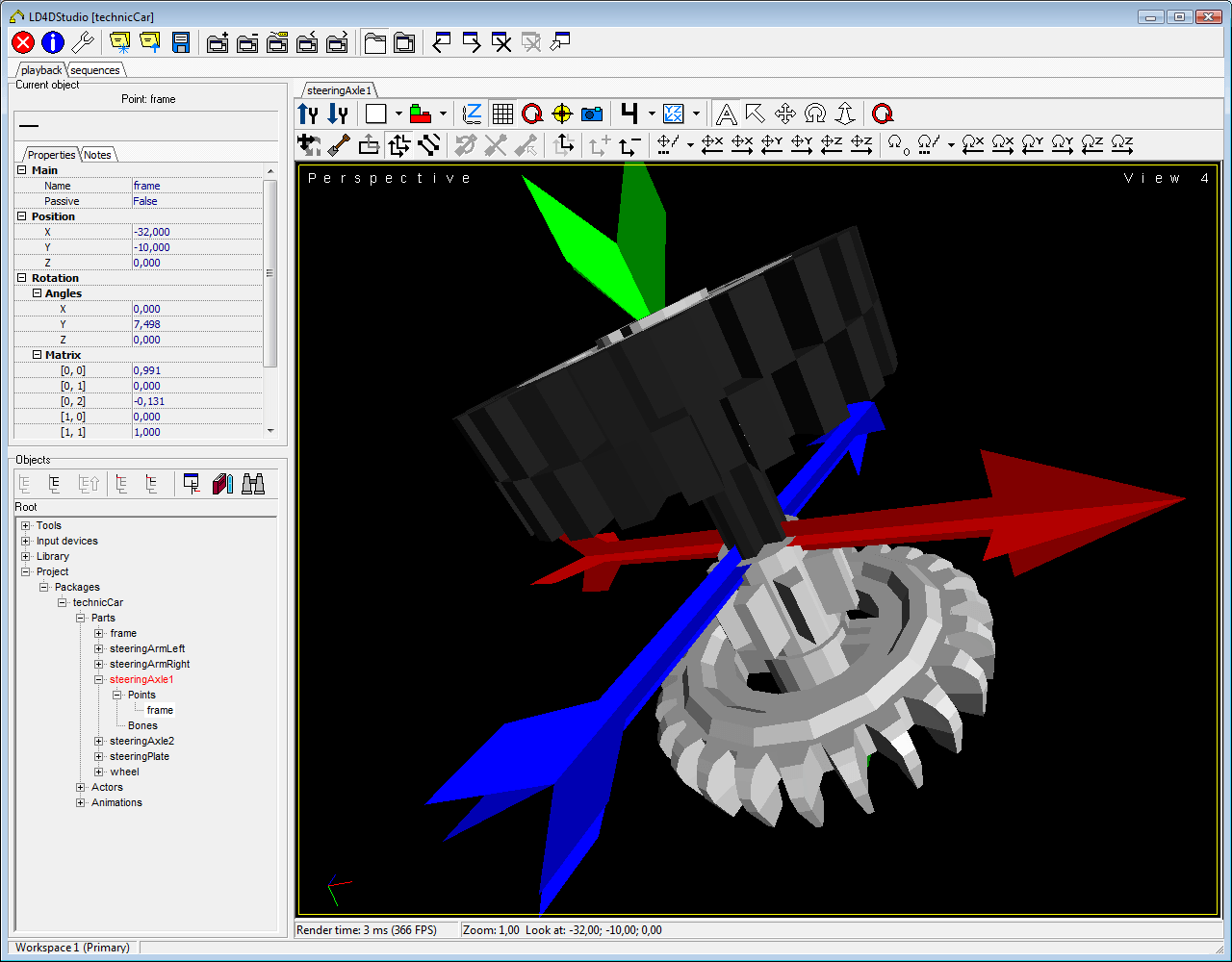Image resolution: width=1232 pixels, height=962 pixels.
Task: Click the Rotation Y angle value 7,498
Action: (197, 324)
